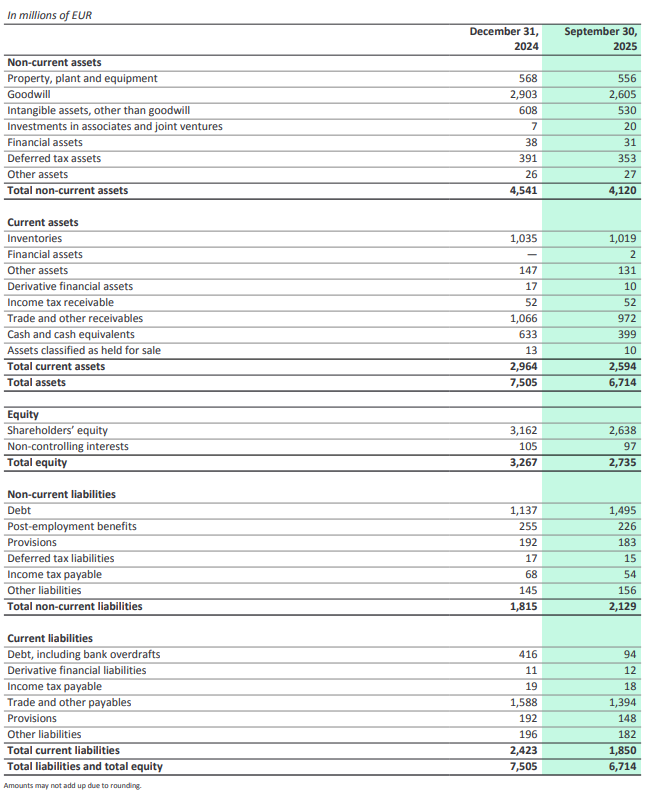Click the "Equity" section heading
This screenshot has width=647, height=804.
22,414
